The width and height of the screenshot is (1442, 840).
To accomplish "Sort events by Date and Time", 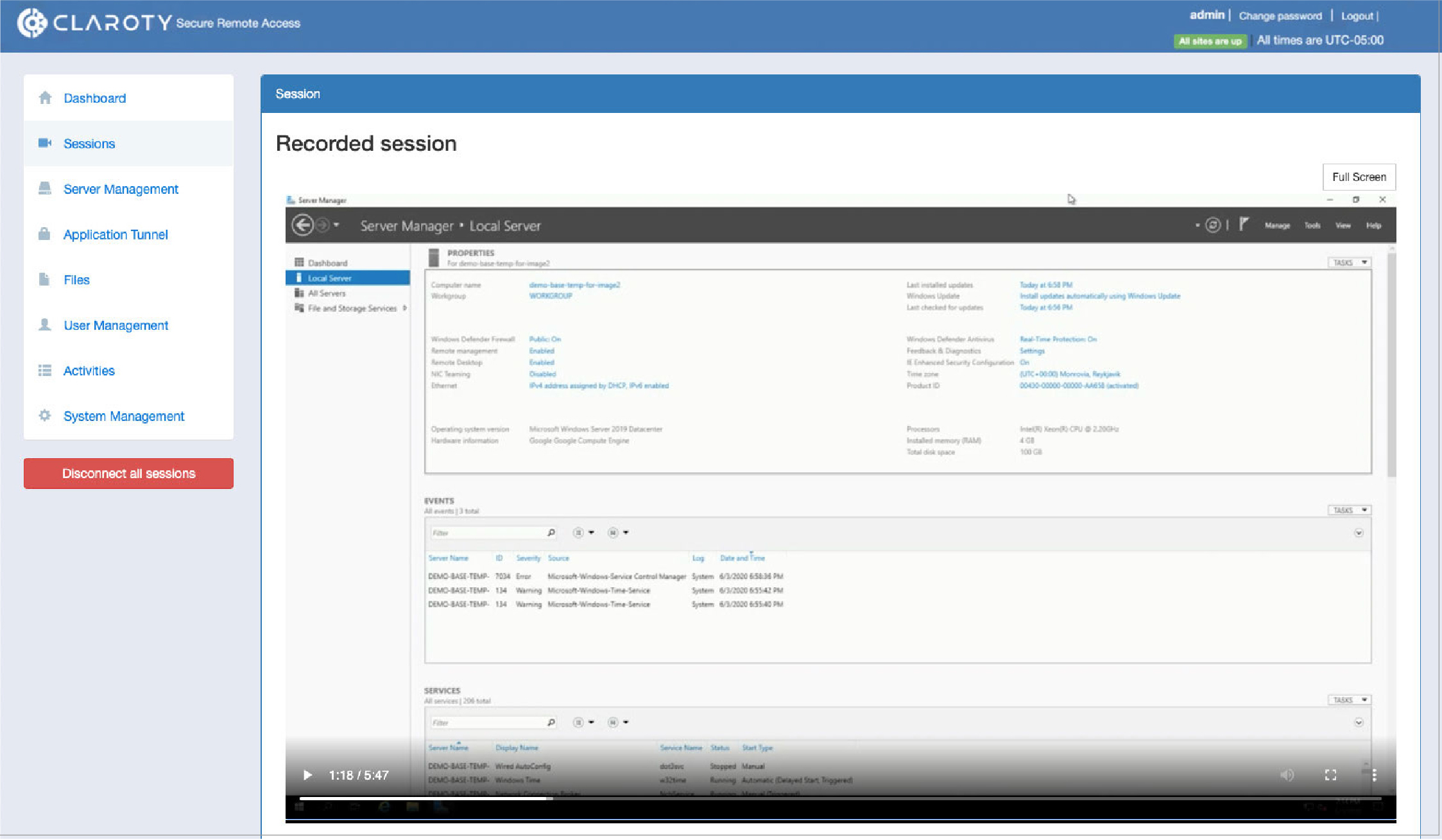I will [742, 558].
